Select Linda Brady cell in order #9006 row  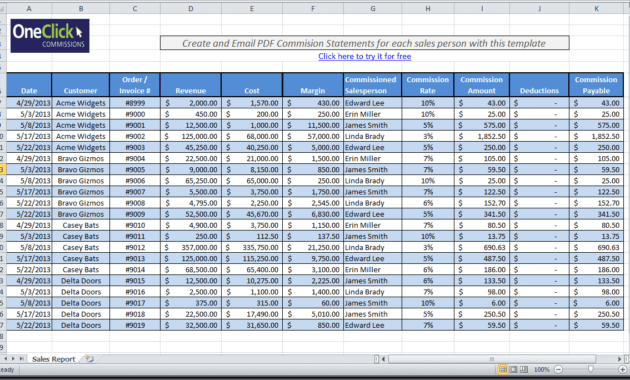372,181
